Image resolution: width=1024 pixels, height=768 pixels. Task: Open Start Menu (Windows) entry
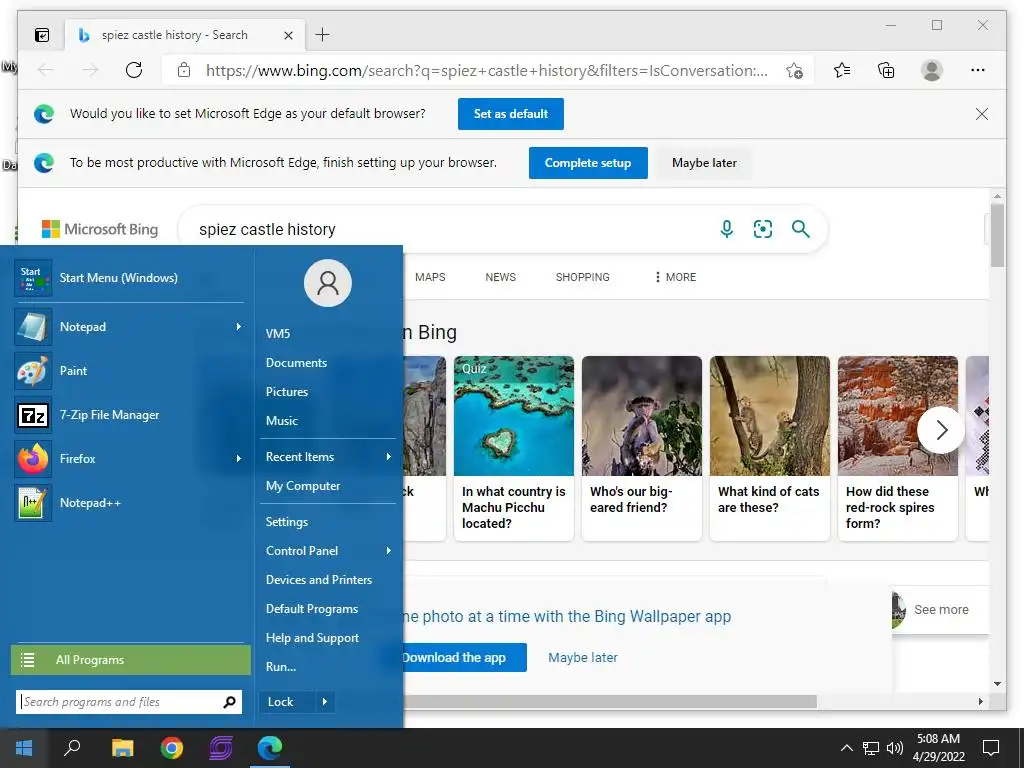pos(129,278)
